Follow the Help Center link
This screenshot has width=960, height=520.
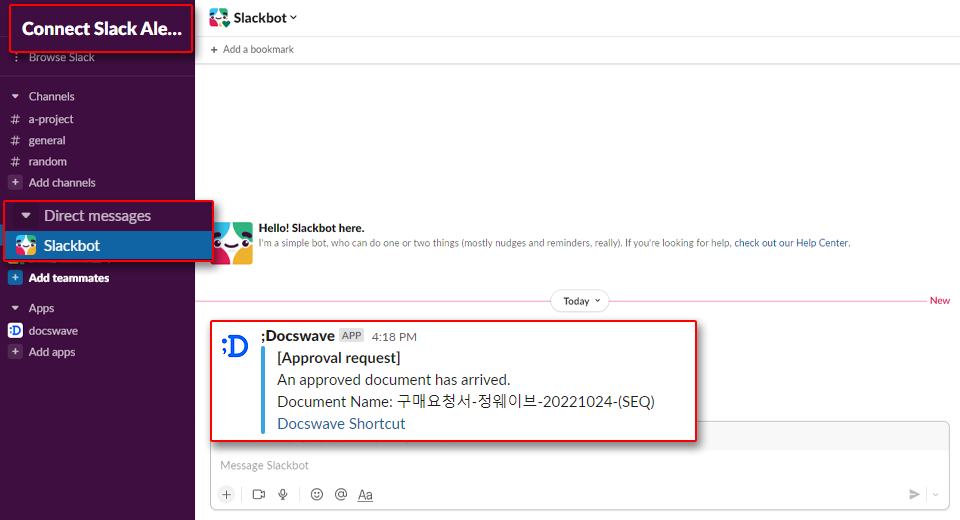pos(822,243)
